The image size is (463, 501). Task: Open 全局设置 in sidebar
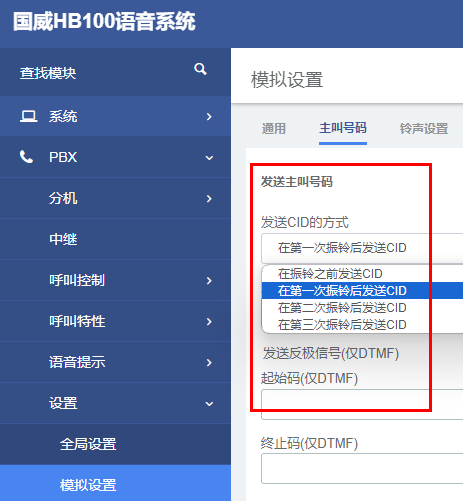coord(115,444)
